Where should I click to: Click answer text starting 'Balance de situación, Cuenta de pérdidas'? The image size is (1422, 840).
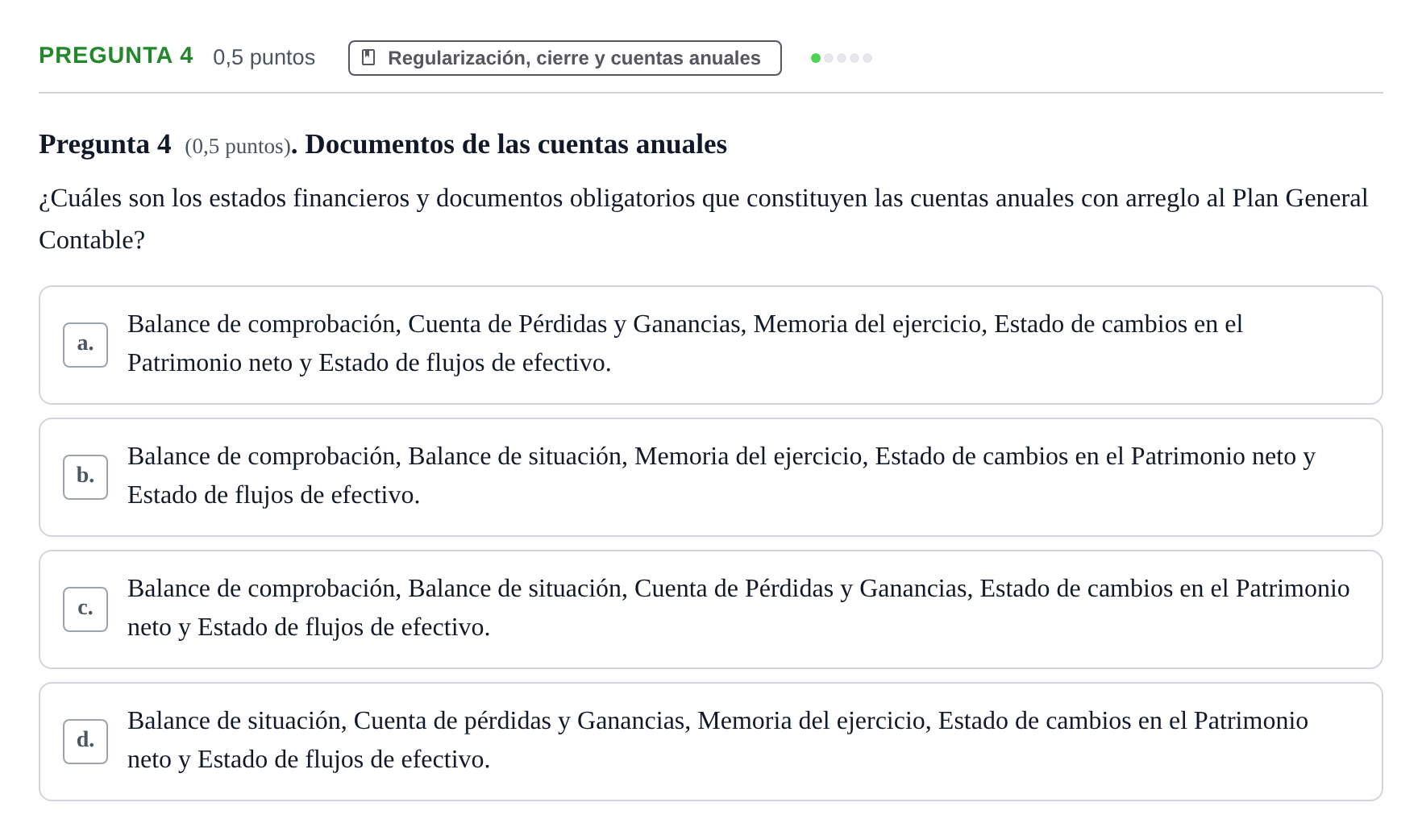tap(717, 740)
